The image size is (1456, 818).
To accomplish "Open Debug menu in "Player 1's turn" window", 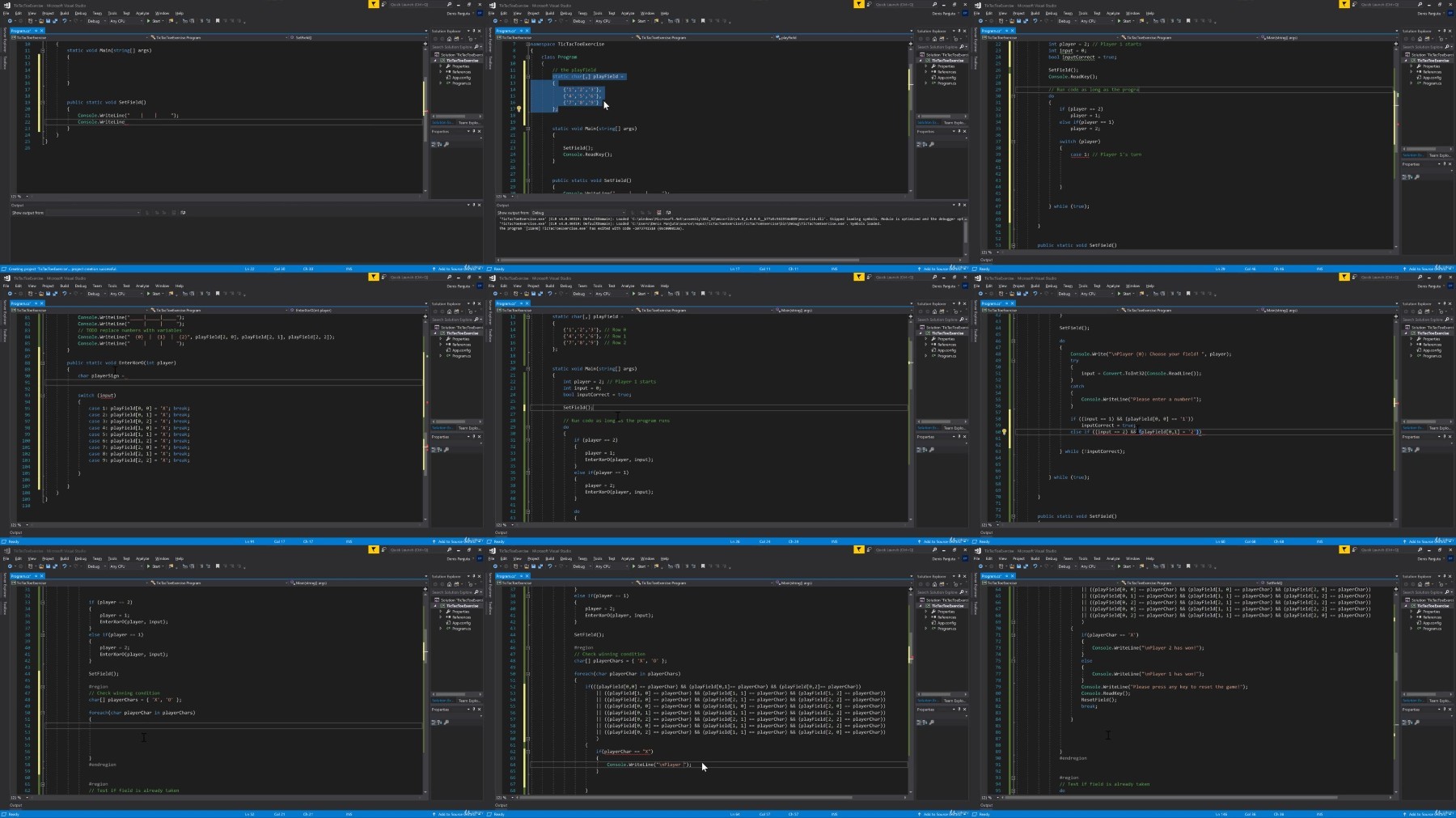I will pos(1051,13).
